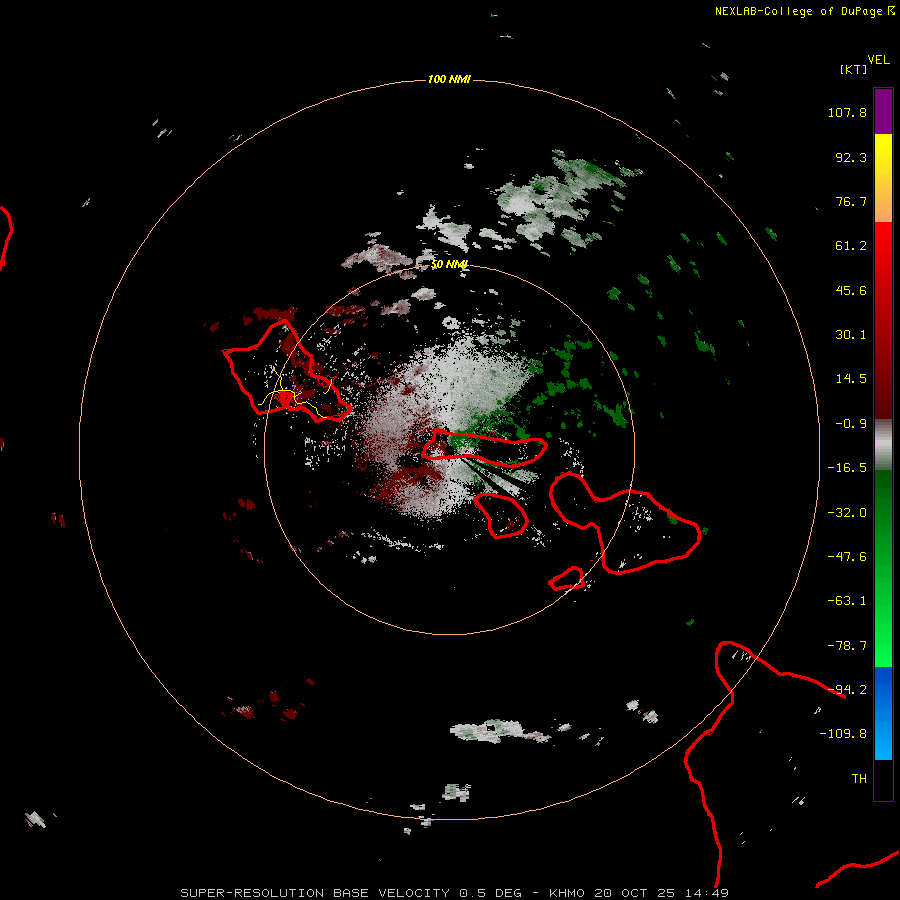Click the -94.2 legend value
Image resolution: width=900 pixels, height=900 pixels.
(x=847, y=689)
